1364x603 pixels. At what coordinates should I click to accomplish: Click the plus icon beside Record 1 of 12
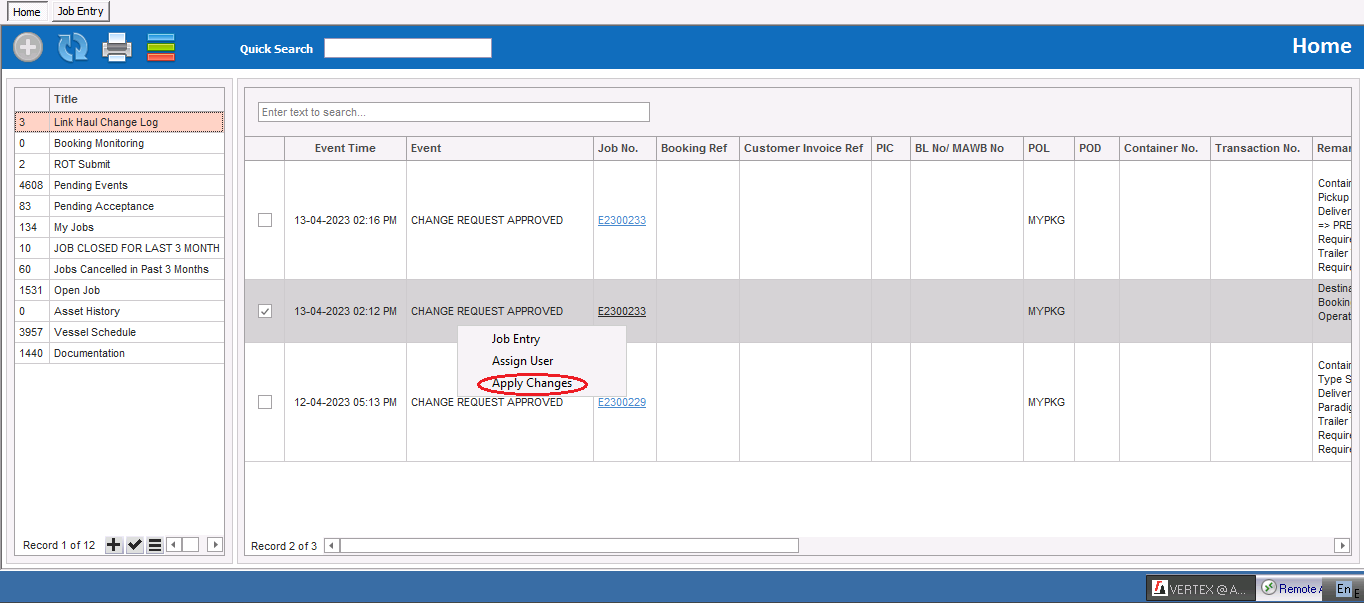tap(114, 545)
